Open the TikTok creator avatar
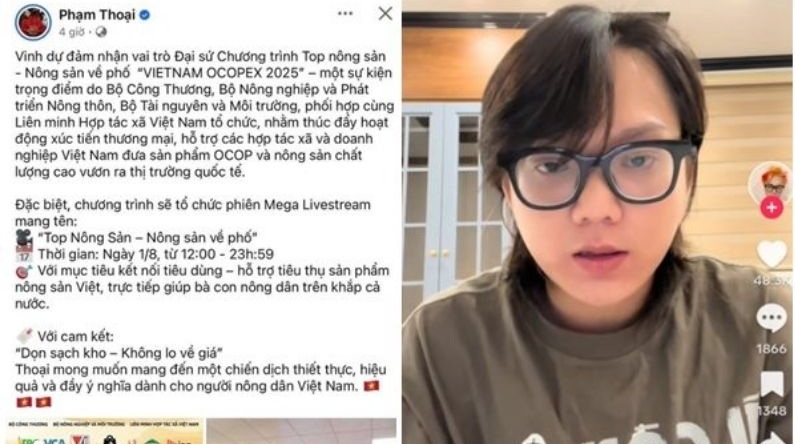 (x=771, y=181)
